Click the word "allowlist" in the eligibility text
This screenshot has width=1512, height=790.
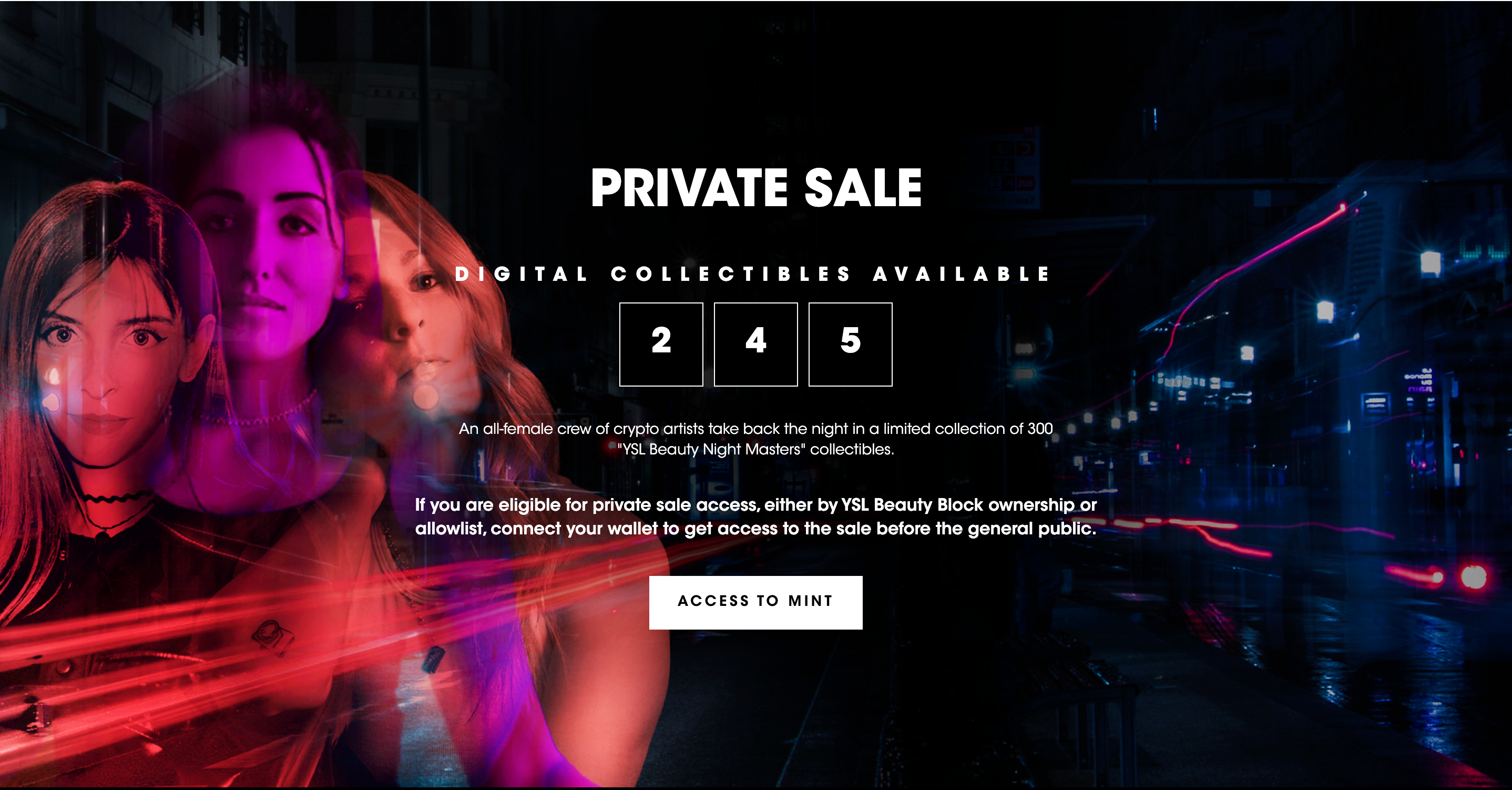click(x=449, y=529)
